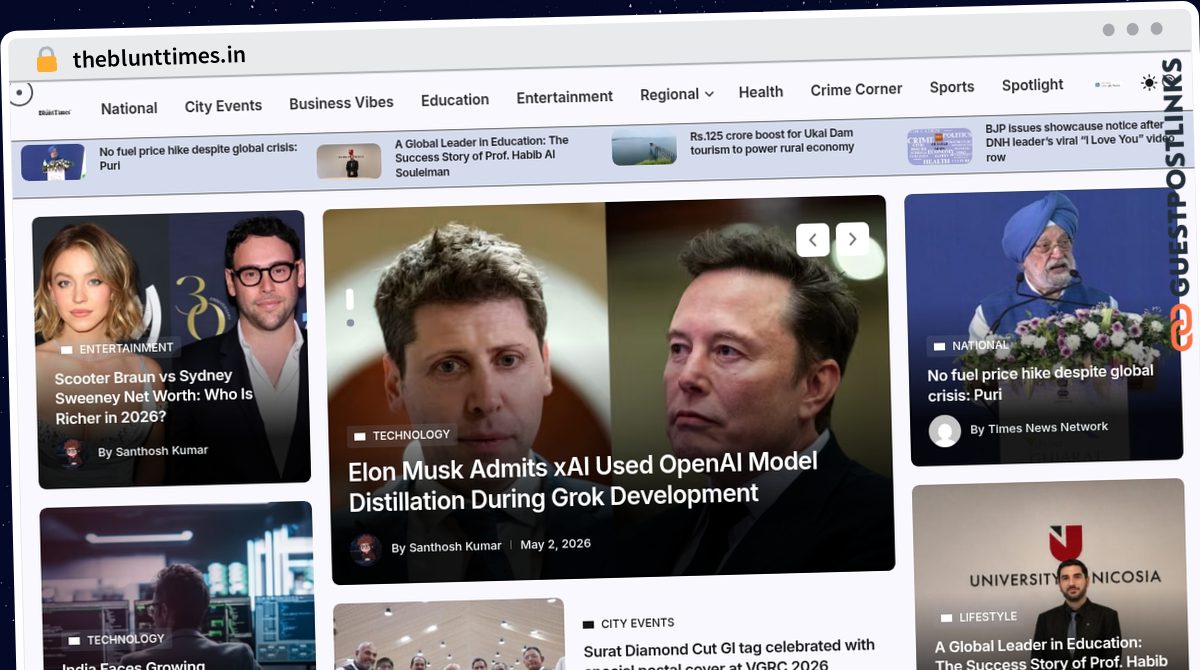Click Puri thumbnail in news ticker
The width and height of the screenshot is (1200, 670).
click(53, 162)
